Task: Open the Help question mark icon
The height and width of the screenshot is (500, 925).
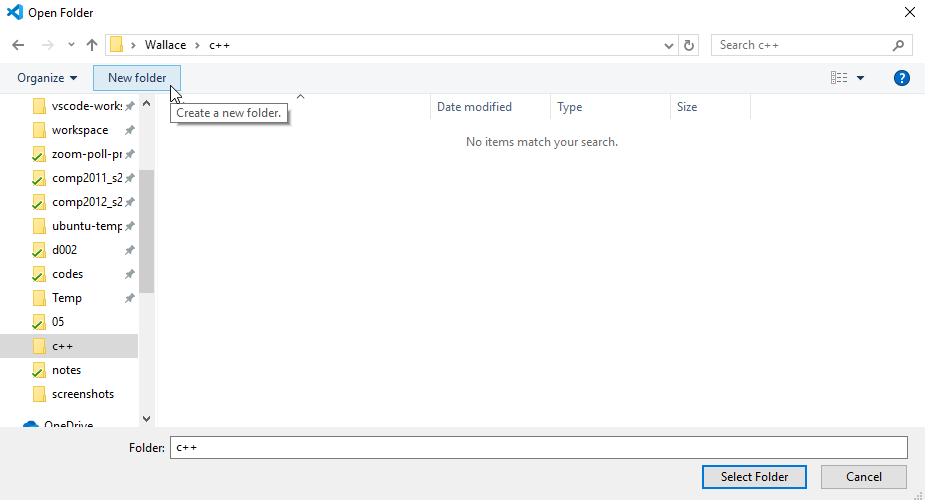Action: pyautogui.click(x=901, y=78)
